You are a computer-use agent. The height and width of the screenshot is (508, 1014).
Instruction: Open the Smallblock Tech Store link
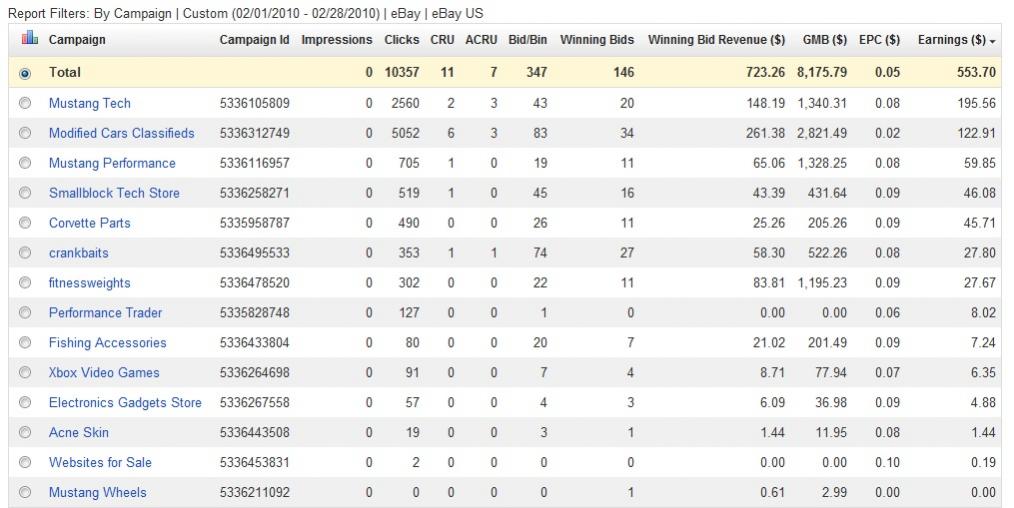pyautogui.click(x=114, y=193)
